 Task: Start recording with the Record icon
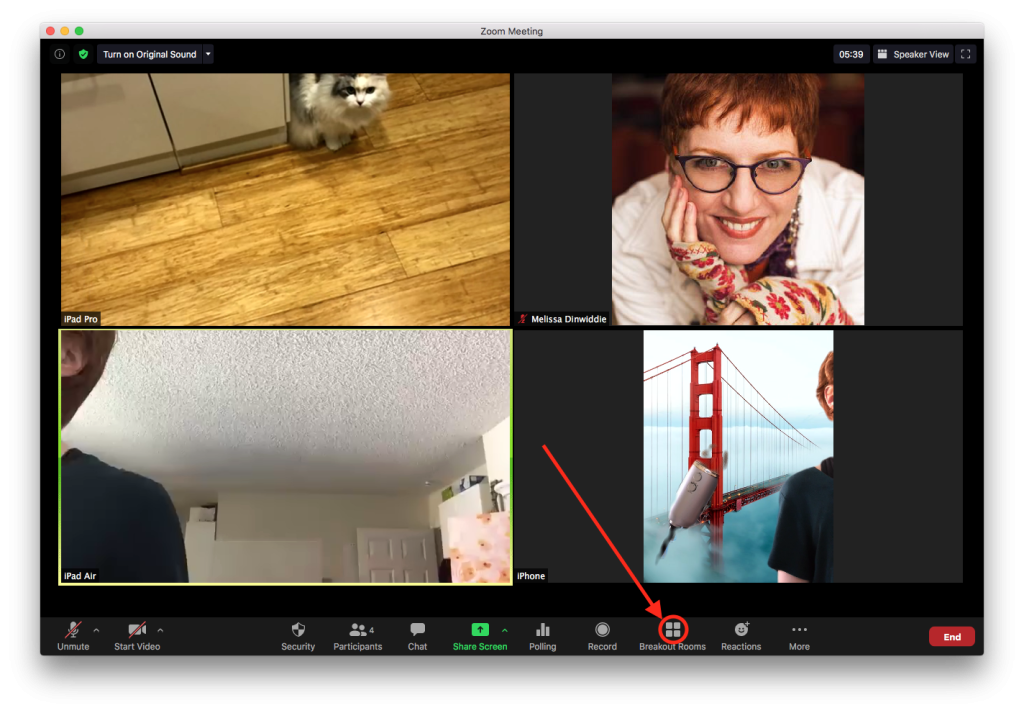[602, 630]
